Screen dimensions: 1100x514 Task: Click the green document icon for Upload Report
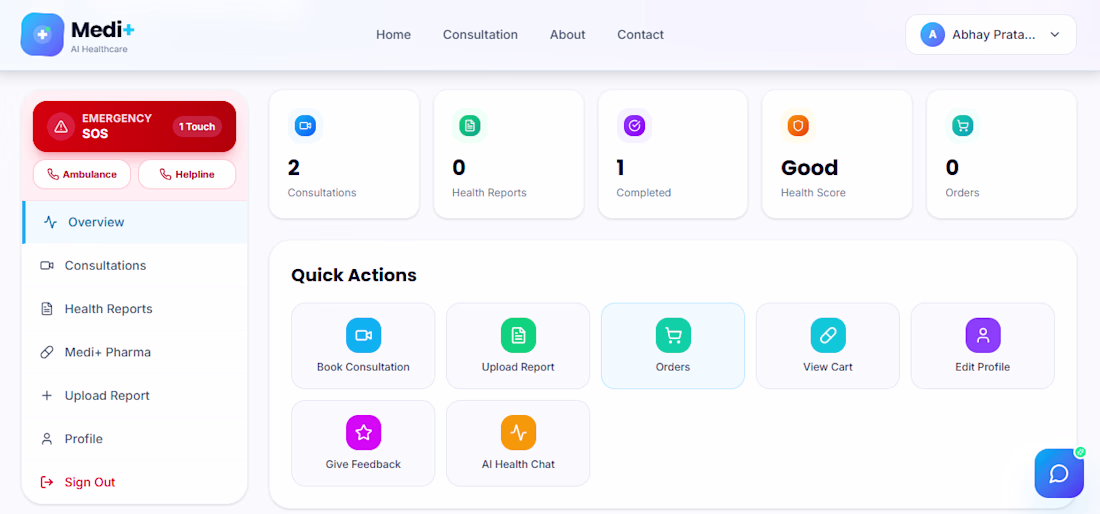click(x=518, y=335)
